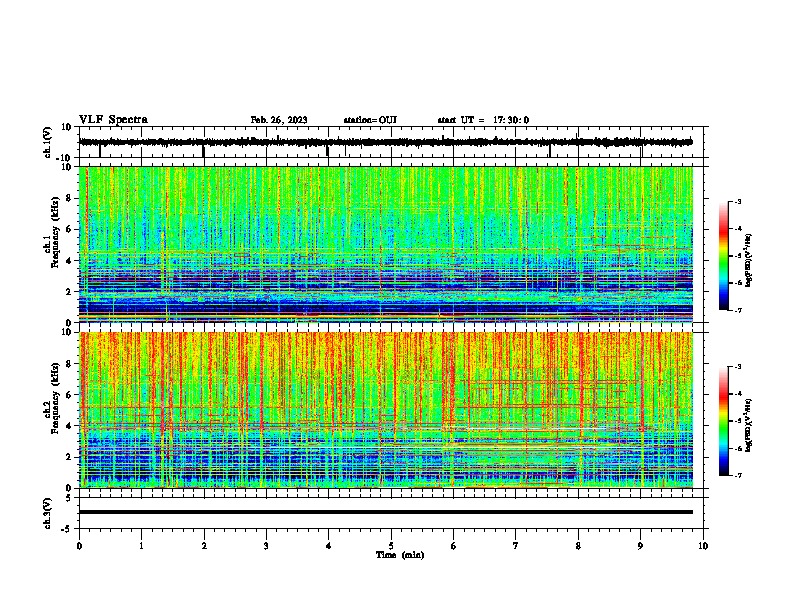
Task: Click the "7" tick on time axis
Action: click(x=516, y=546)
